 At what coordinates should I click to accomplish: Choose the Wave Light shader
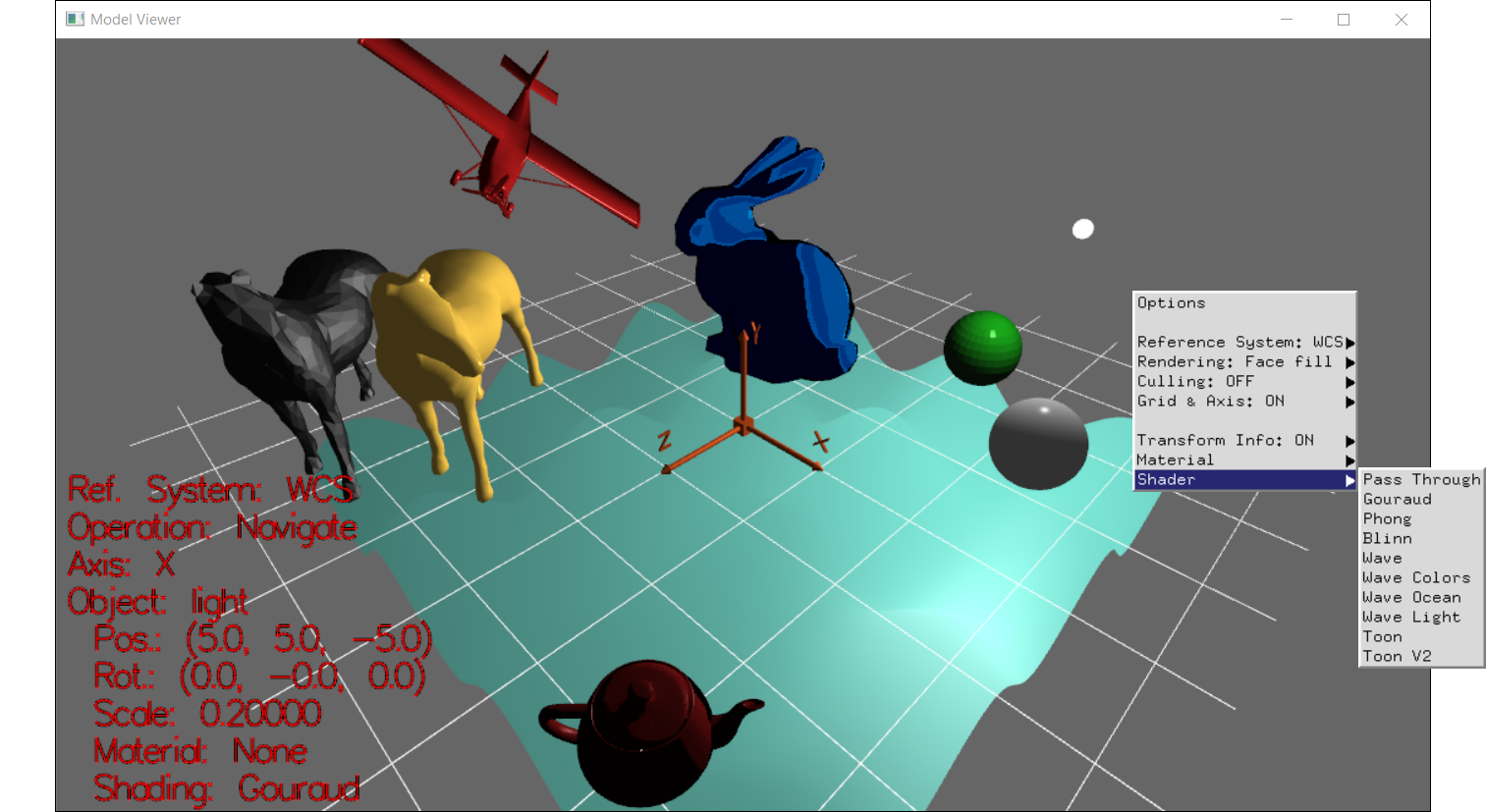1421,617
